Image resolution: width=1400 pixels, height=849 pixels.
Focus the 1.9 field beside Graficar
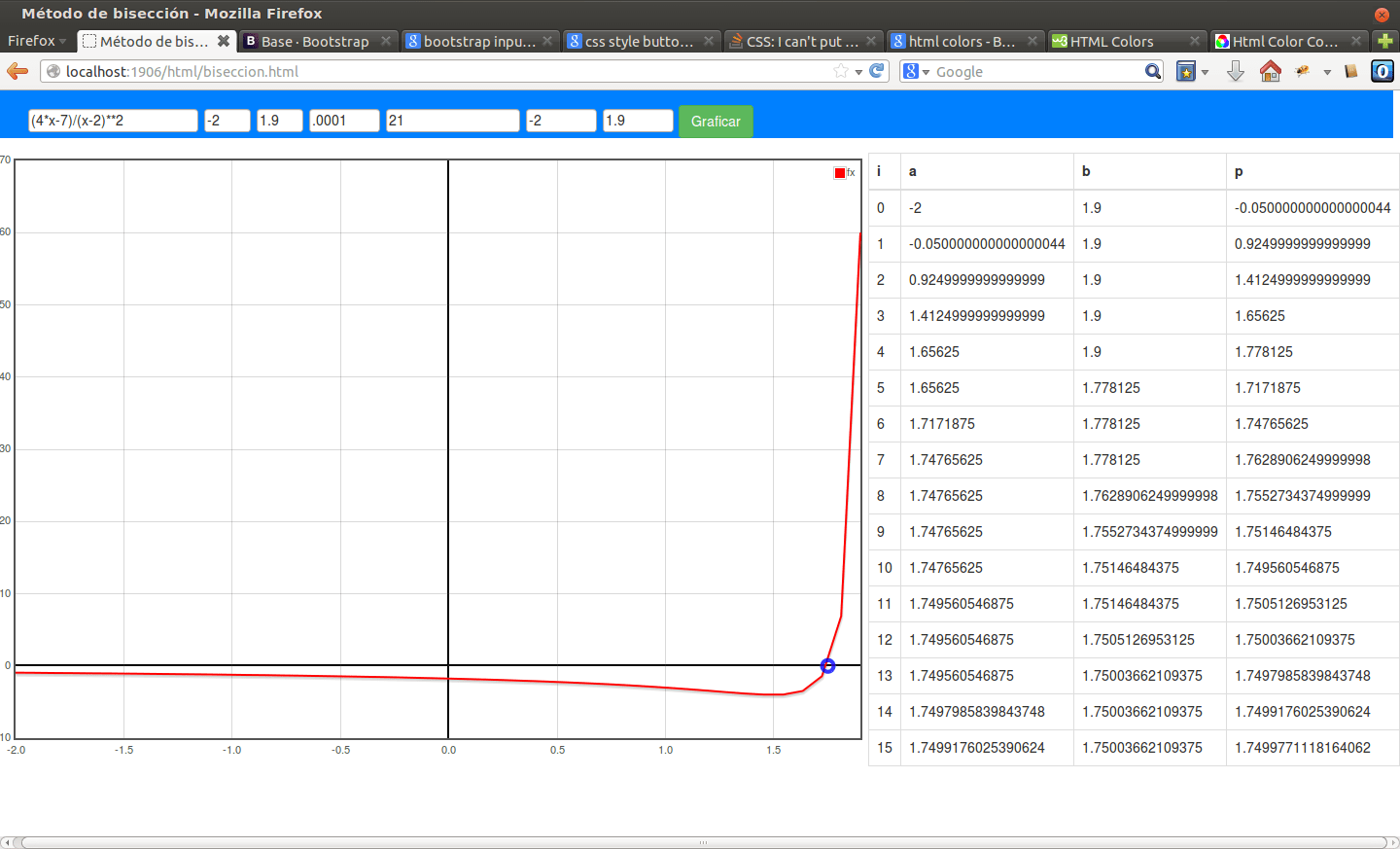pos(638,121)
